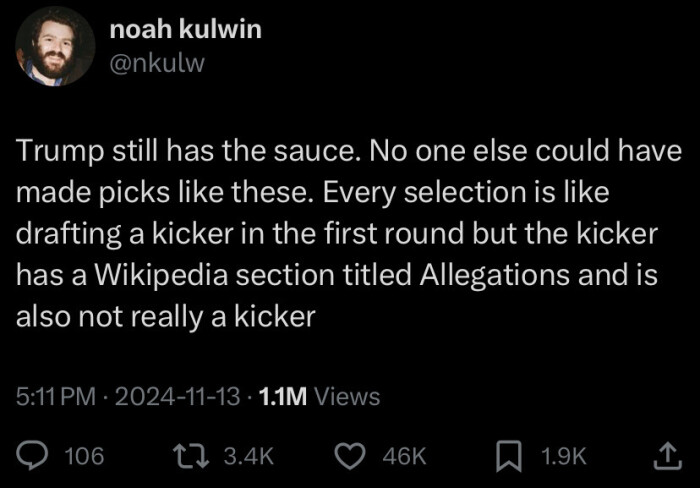Click the last line "also not really a kicker"
700x488 pixels.
(166, 316)
